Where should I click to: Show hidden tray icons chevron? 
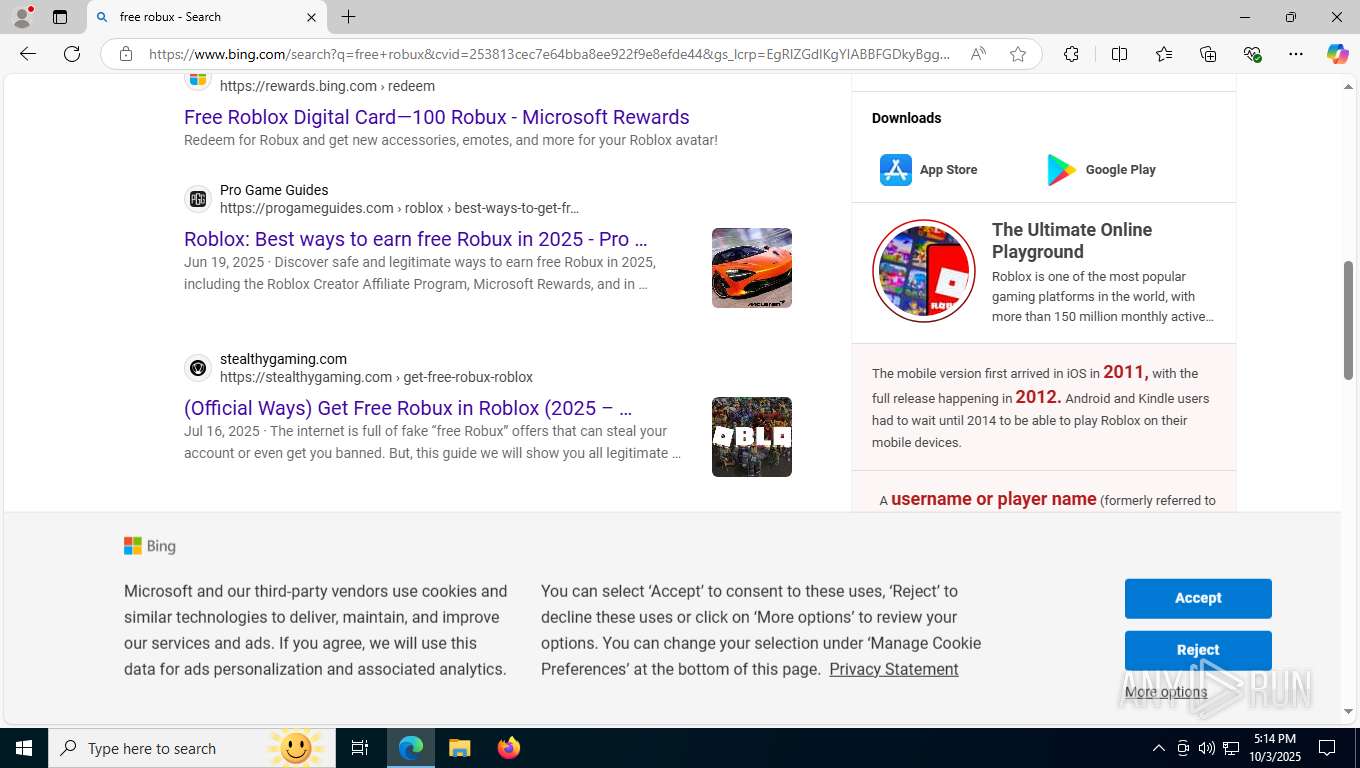(1158, 748)
